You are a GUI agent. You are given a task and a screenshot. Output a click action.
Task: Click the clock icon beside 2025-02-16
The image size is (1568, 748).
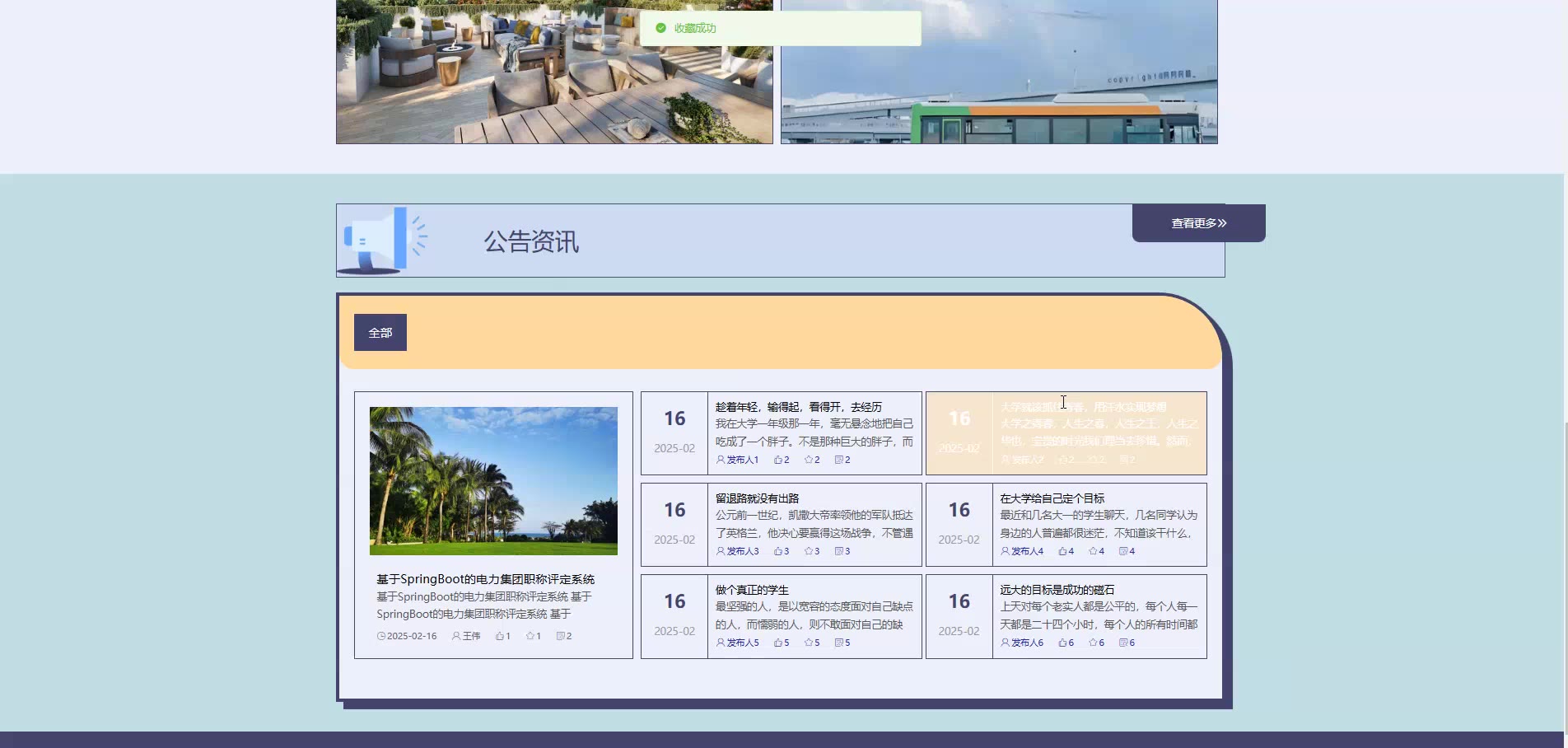pos(381,636)
